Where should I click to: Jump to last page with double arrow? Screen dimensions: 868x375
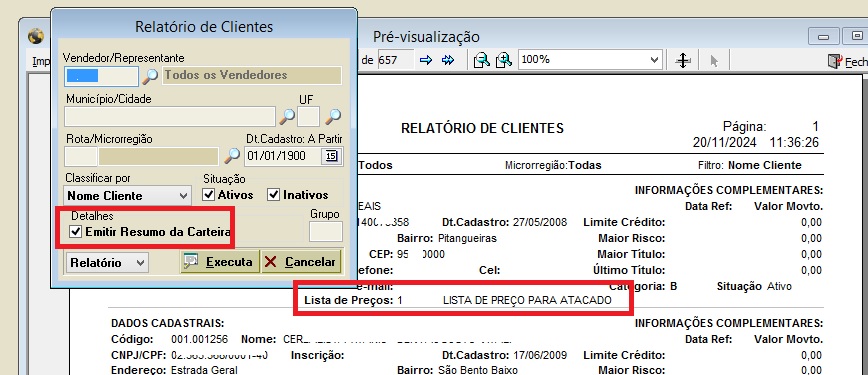tap(448, 60)
